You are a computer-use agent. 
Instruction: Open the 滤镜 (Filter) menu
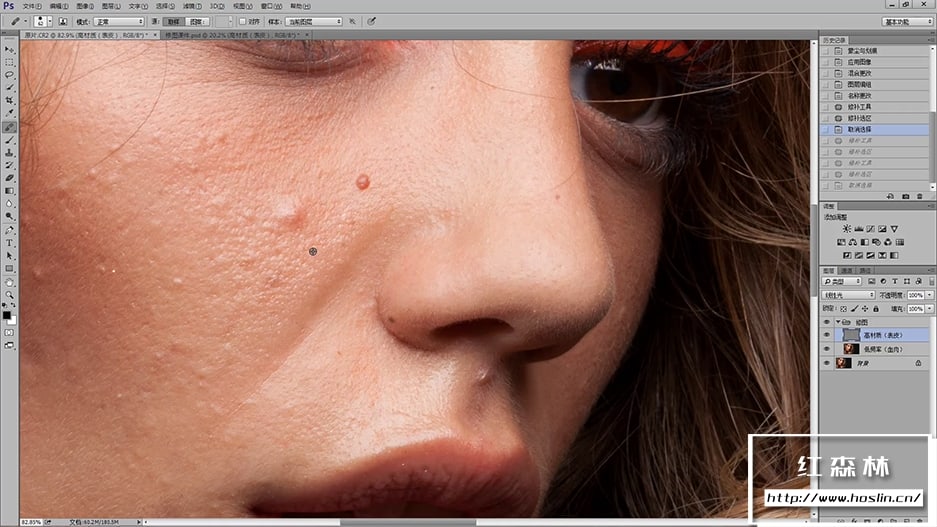(192, 6)
